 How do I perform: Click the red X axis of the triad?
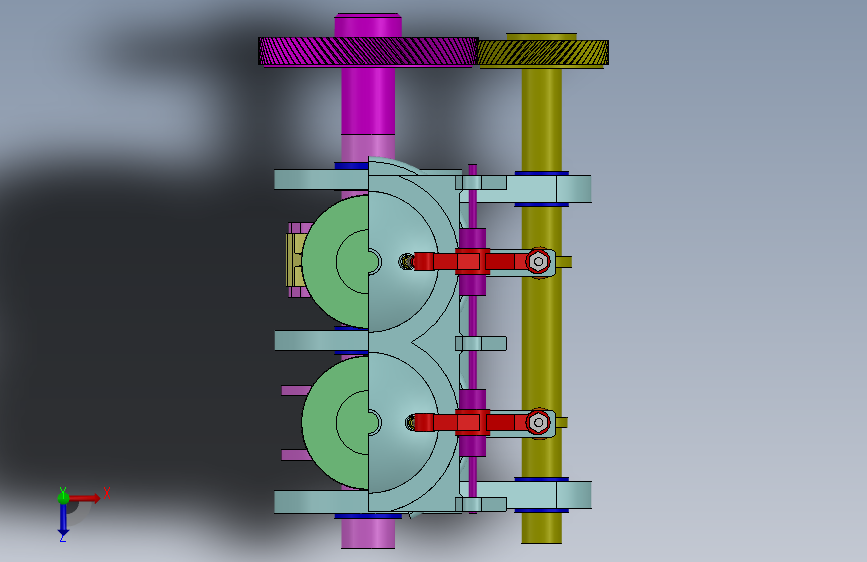84,498
